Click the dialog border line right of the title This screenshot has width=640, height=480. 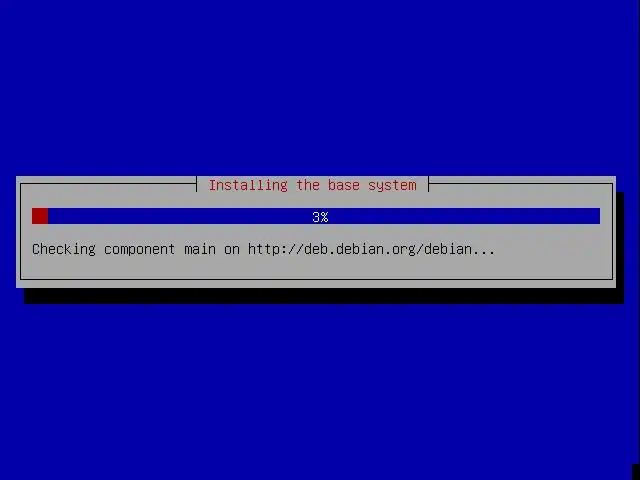click(520, 184)
